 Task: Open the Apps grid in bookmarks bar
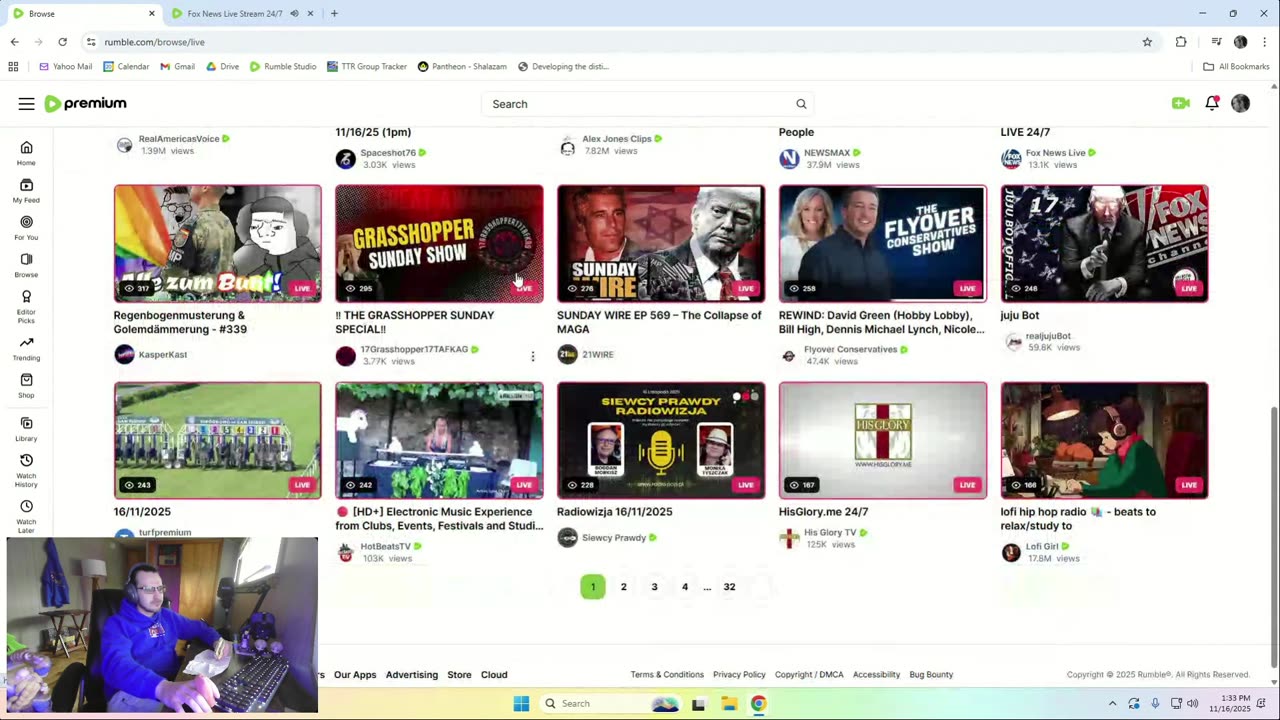(x=13, y=67)
